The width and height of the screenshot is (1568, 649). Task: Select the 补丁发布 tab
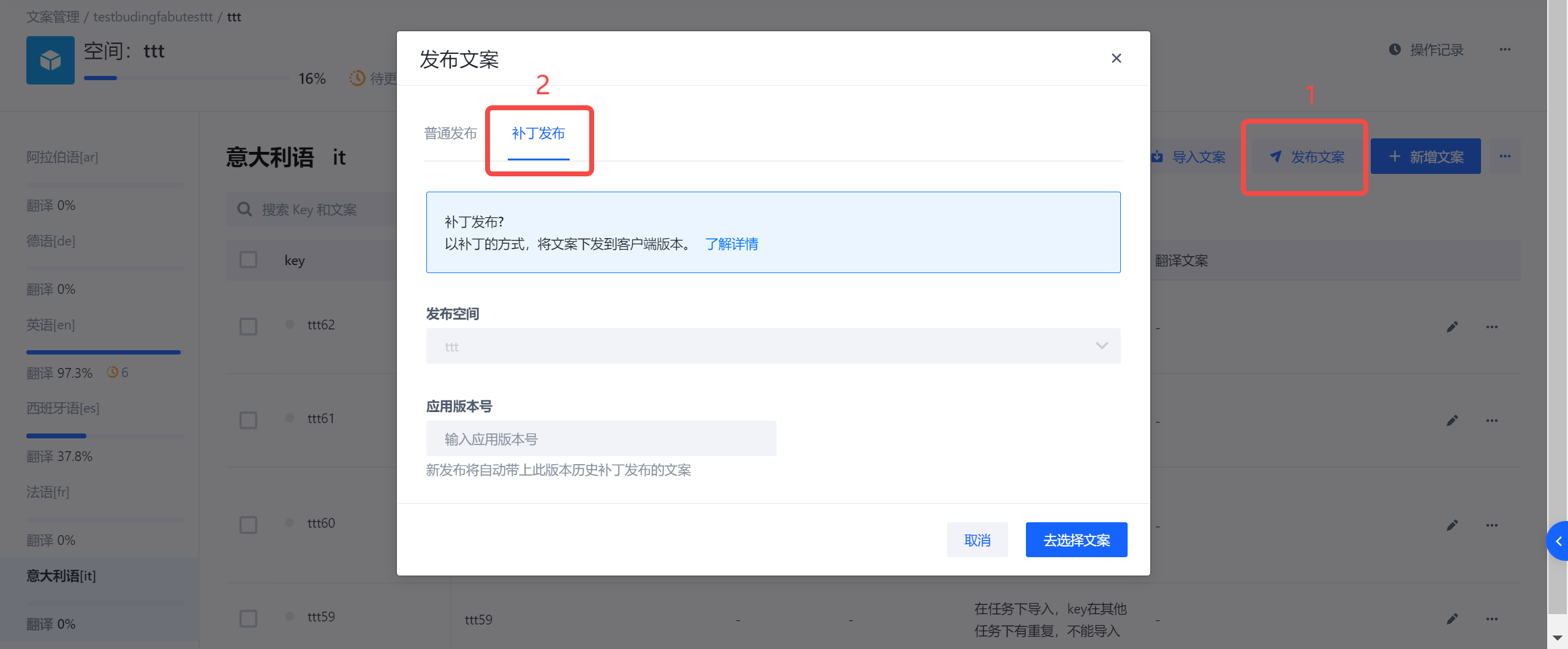pyautogui.click(x=538, y=133)
